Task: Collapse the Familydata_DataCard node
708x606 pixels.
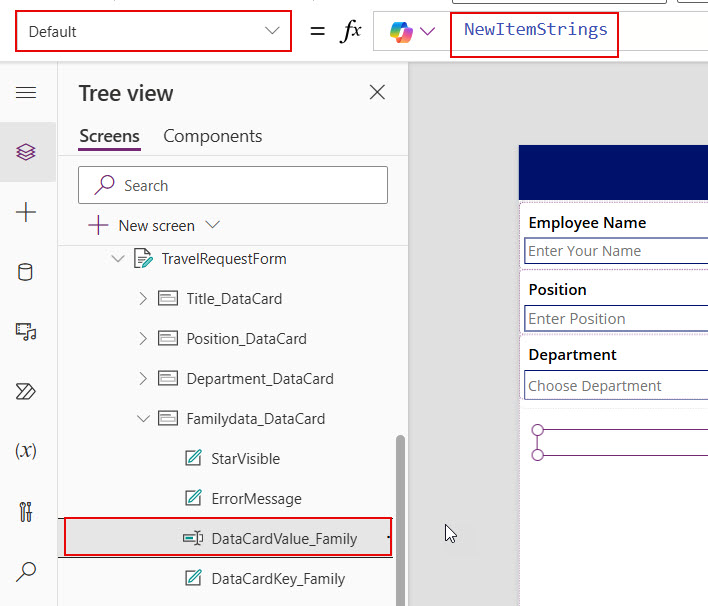Action: tap(143, 419)
